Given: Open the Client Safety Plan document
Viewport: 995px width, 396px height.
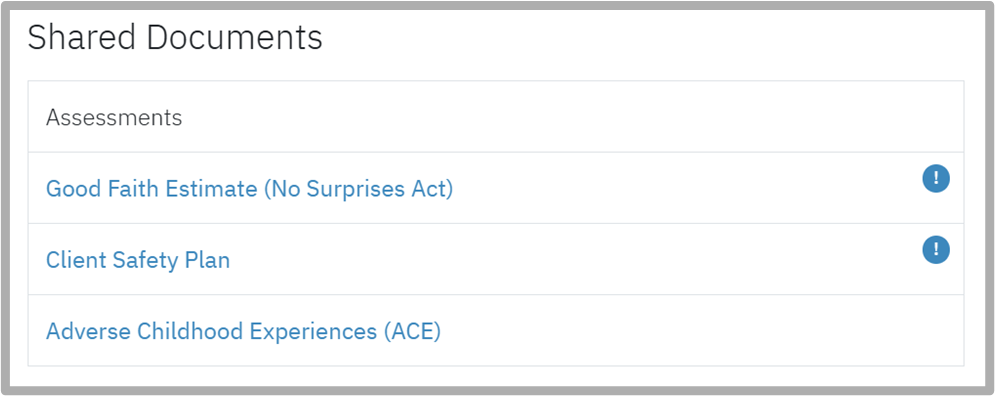Looking at the screenshot, I should click(x=138, y=260).
